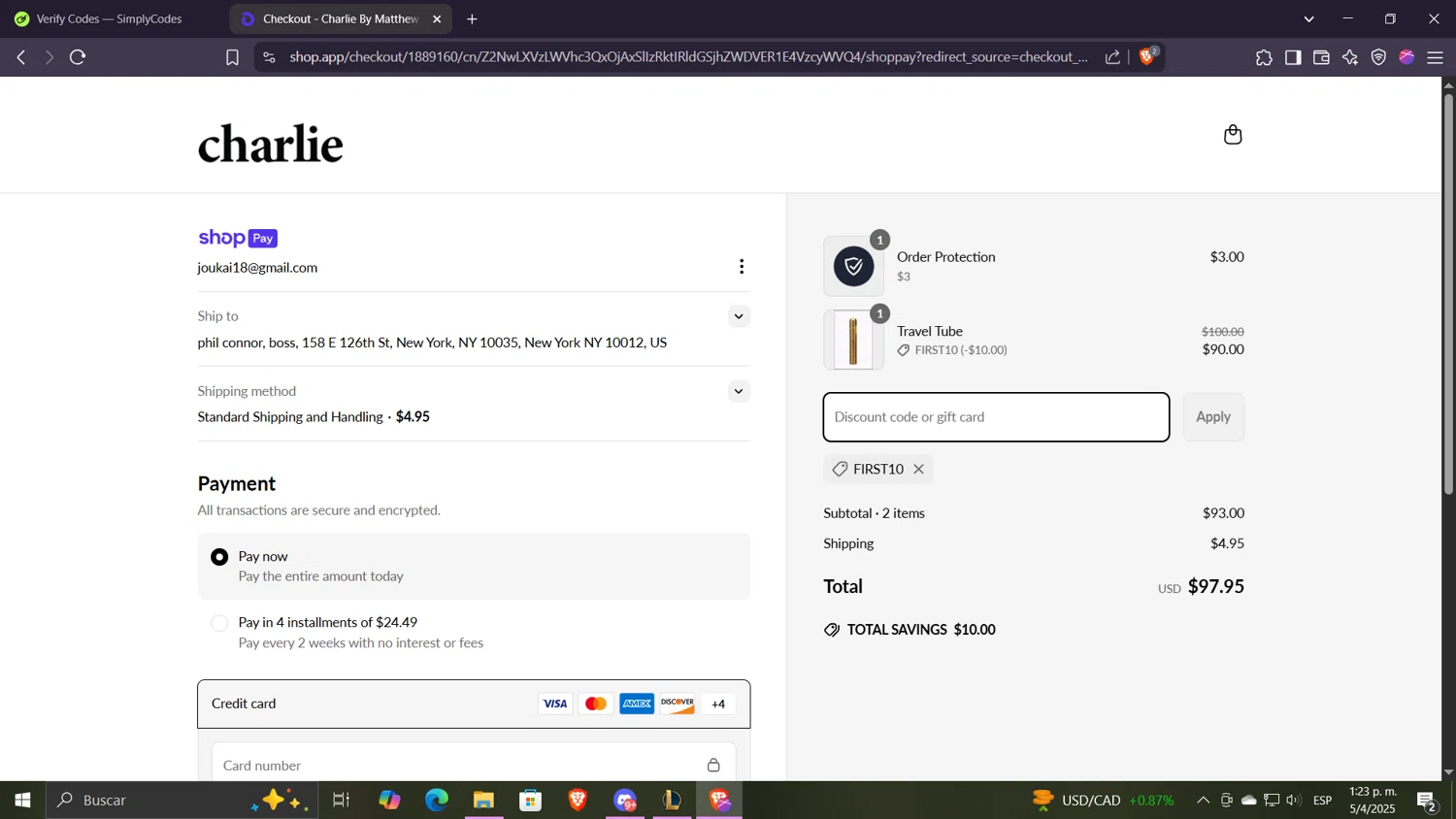Open the browser hamburger main menu
This screenshot has width=1456, height=819.
point(1436,57)
